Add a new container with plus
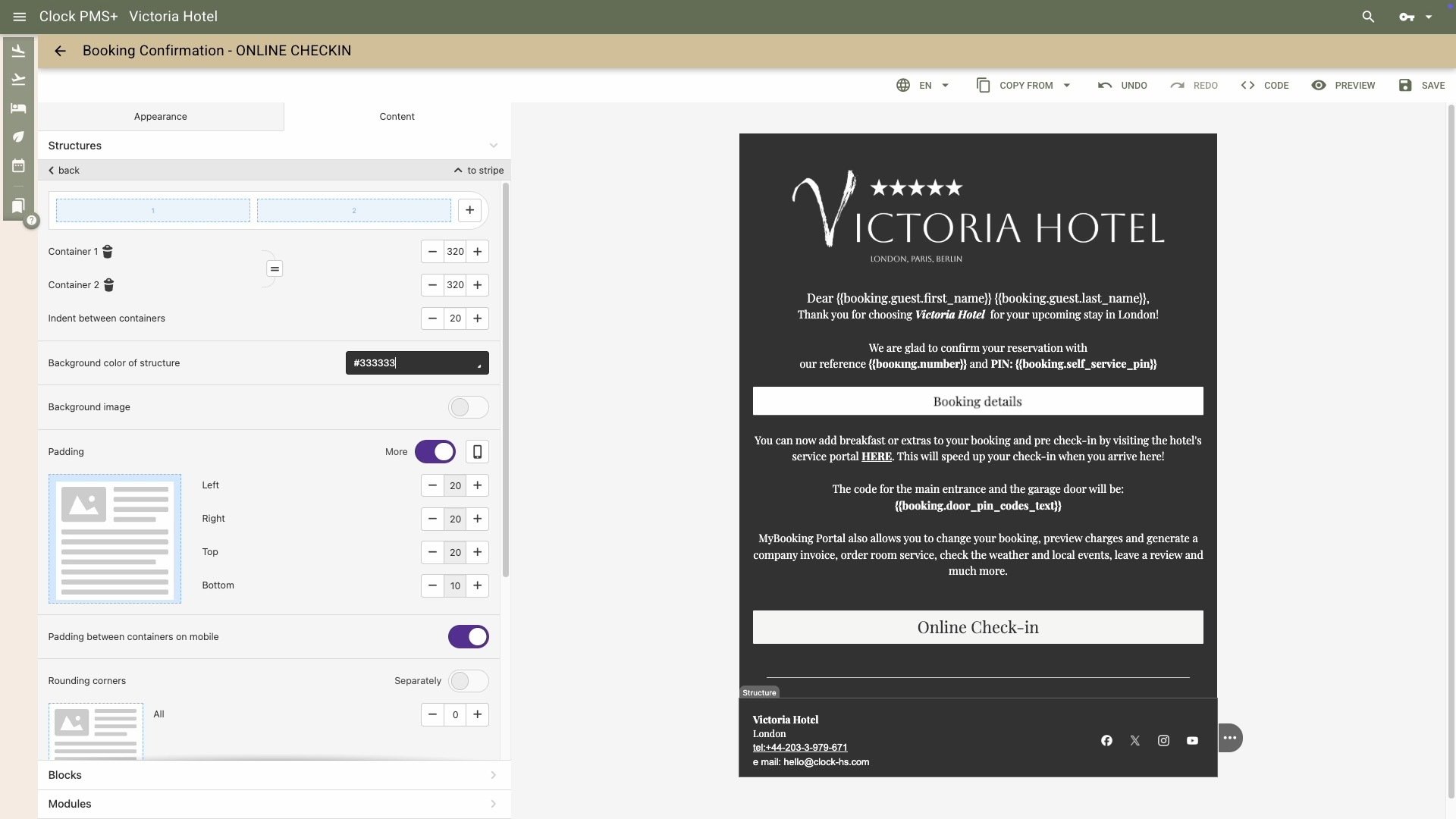1456x819 pixels. pyautogui.click(x=470, y=211)
